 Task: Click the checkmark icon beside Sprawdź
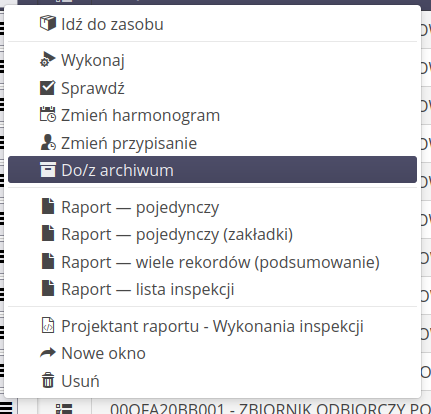48,88
